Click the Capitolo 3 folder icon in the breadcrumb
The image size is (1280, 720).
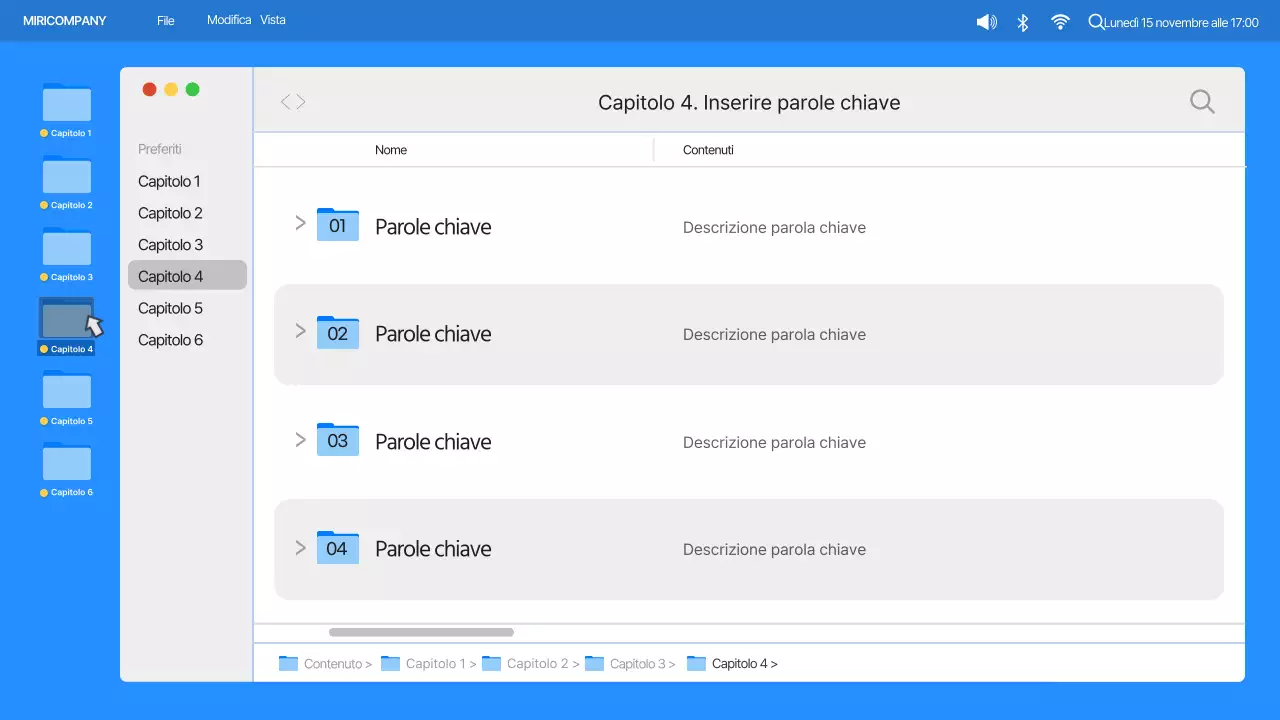[594, 663]
